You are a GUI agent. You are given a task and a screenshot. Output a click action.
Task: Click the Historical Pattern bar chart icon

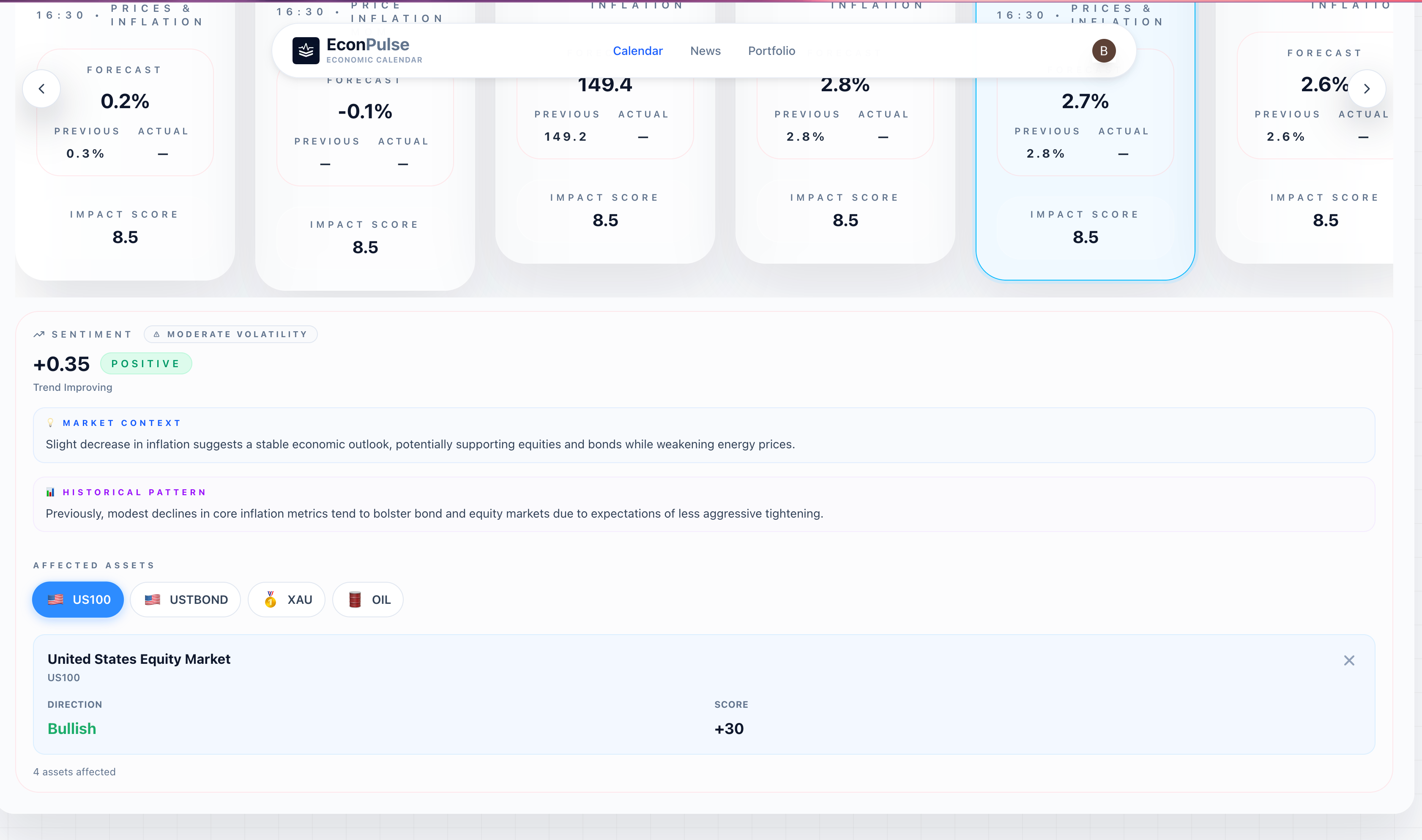coord(51,492)
